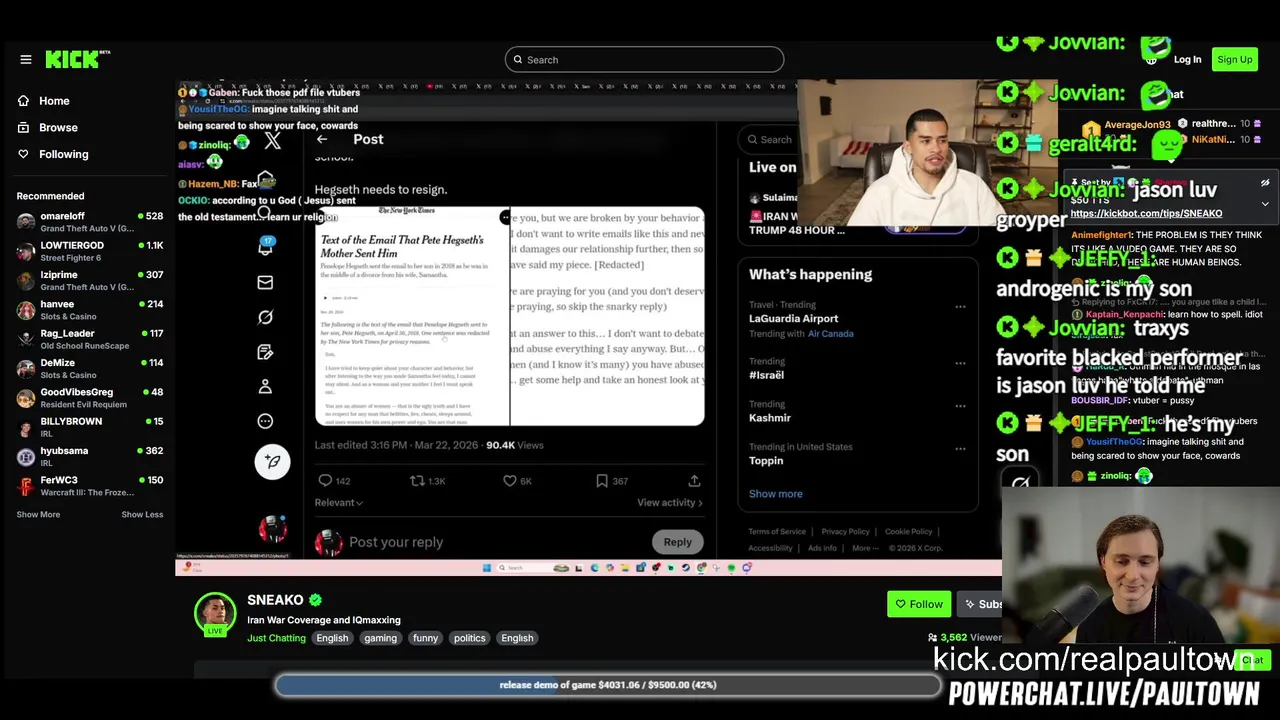
Task: Open Browse in sidebar
Action: (x=58, y=128)
